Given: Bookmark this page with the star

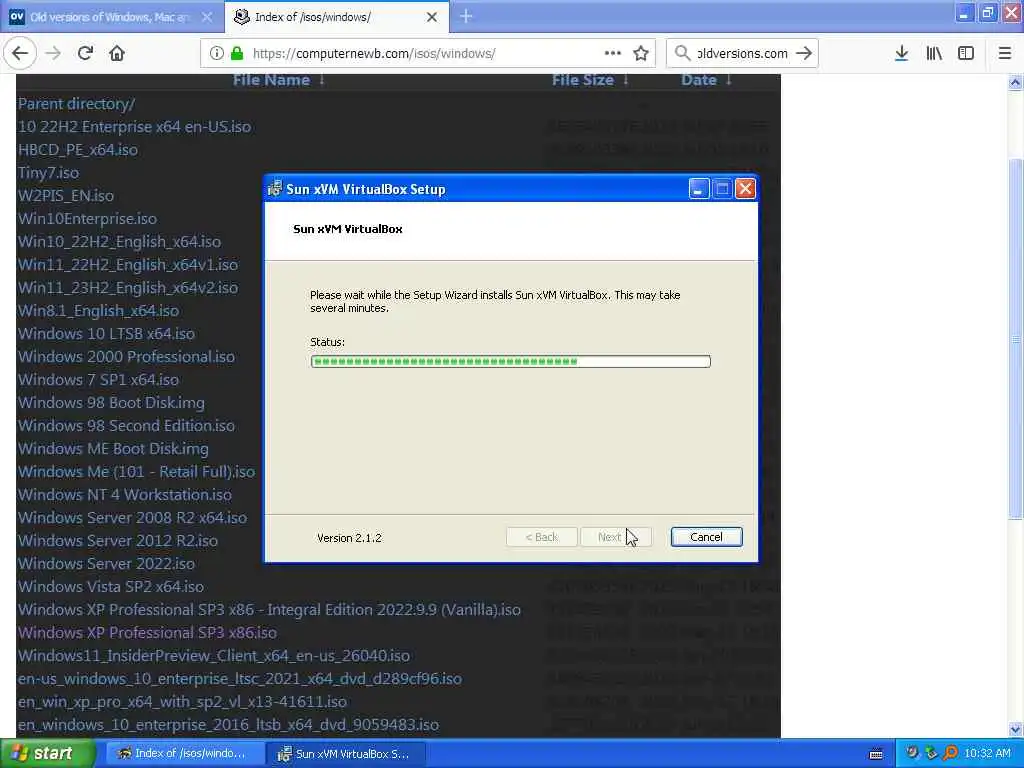Looking at the screenshot, I should coord(641,54).
